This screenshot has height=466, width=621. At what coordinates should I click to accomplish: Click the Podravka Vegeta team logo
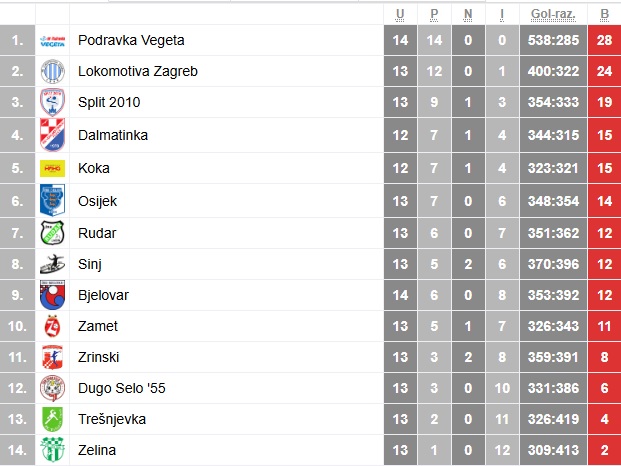tap(52, 41)
